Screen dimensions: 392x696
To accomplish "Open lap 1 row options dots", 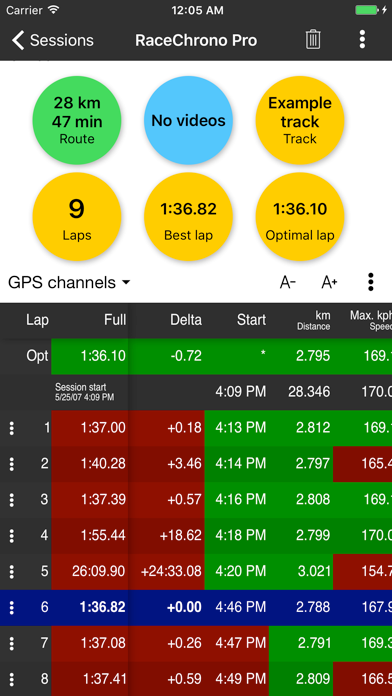I will (12, 428).
